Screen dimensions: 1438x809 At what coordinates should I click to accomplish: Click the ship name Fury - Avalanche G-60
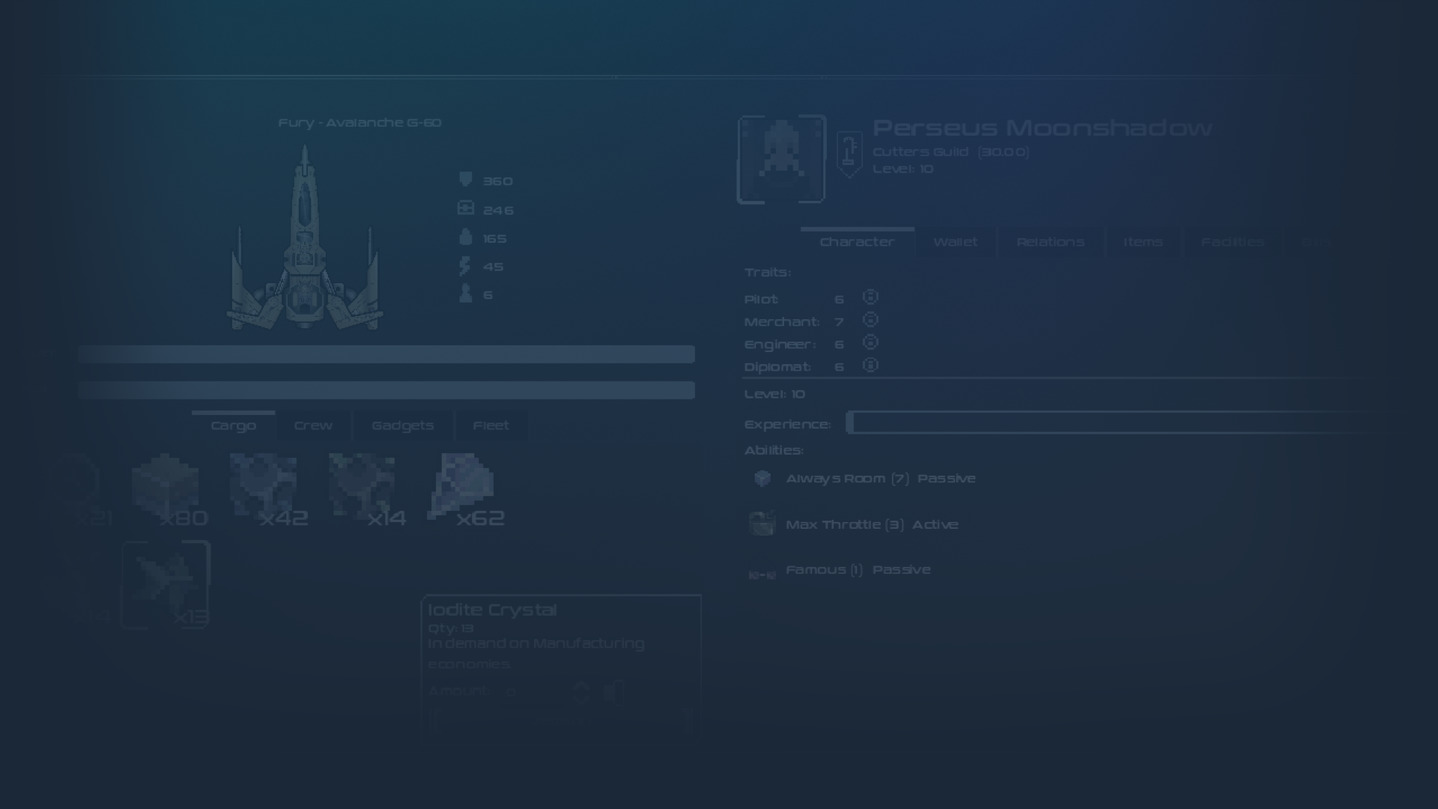360,123
